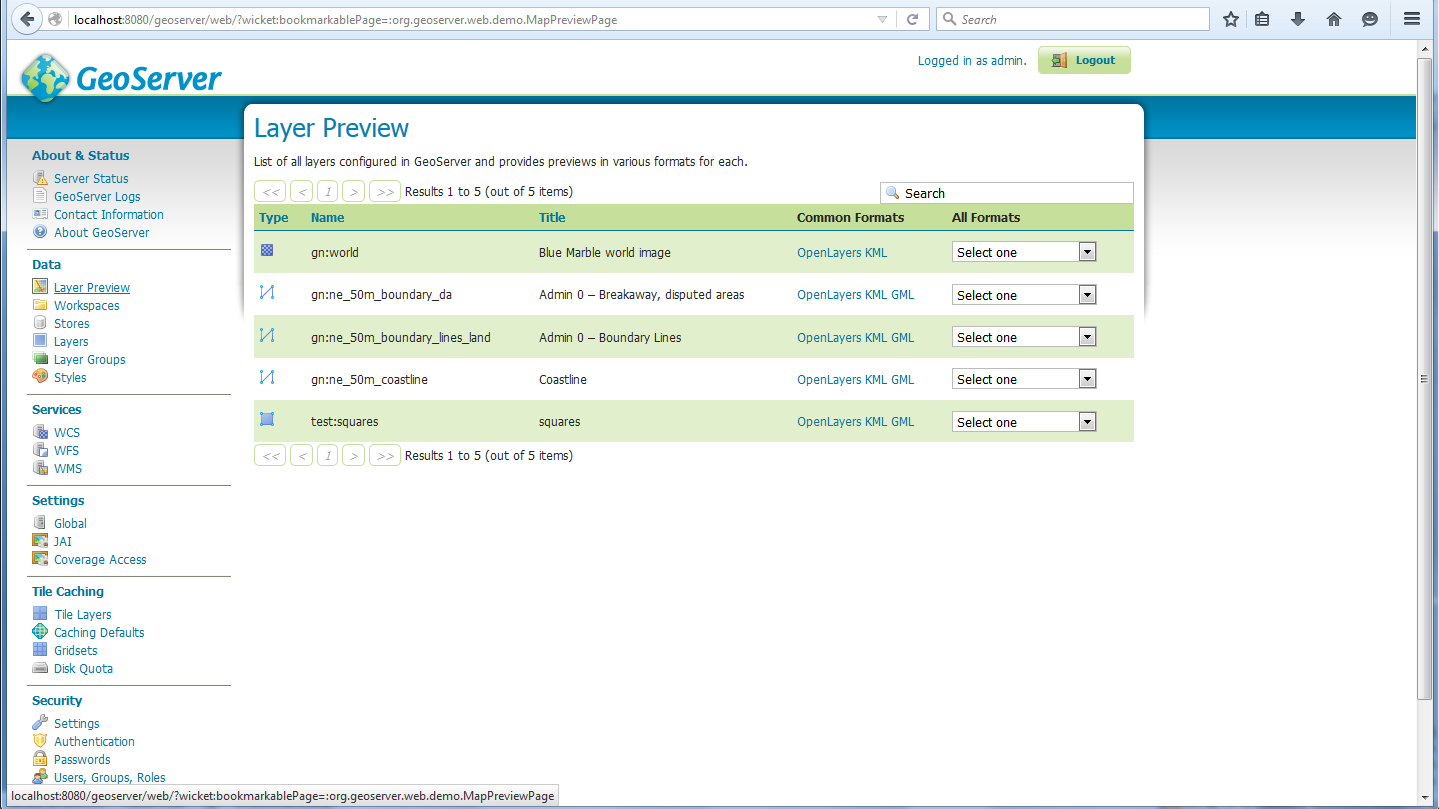This screenshot has width=1439, height=809.
Task: Open the Users, Groups, Roles link
Action: [x=110, y=777]
